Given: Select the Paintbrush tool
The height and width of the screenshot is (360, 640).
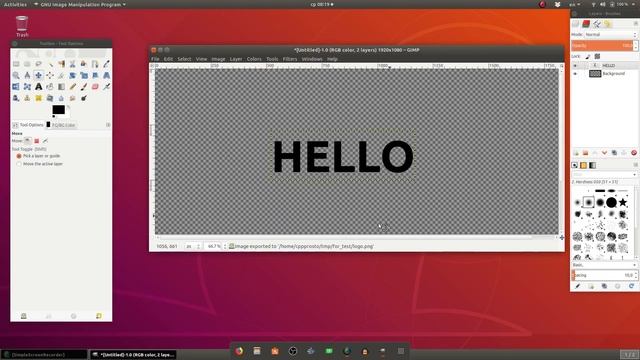Looking at the screenshot, I should tap(84, 87).
